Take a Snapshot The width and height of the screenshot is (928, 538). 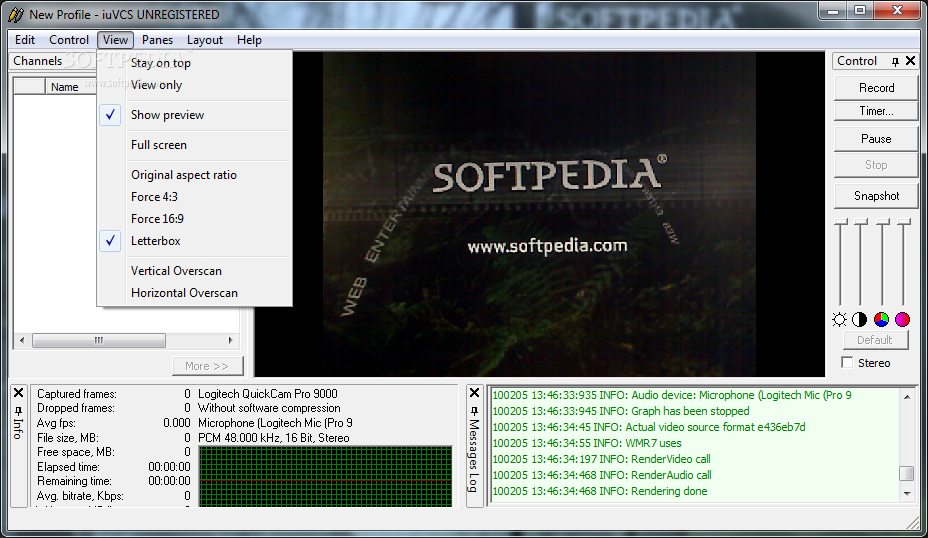click(x=876, y=196)
